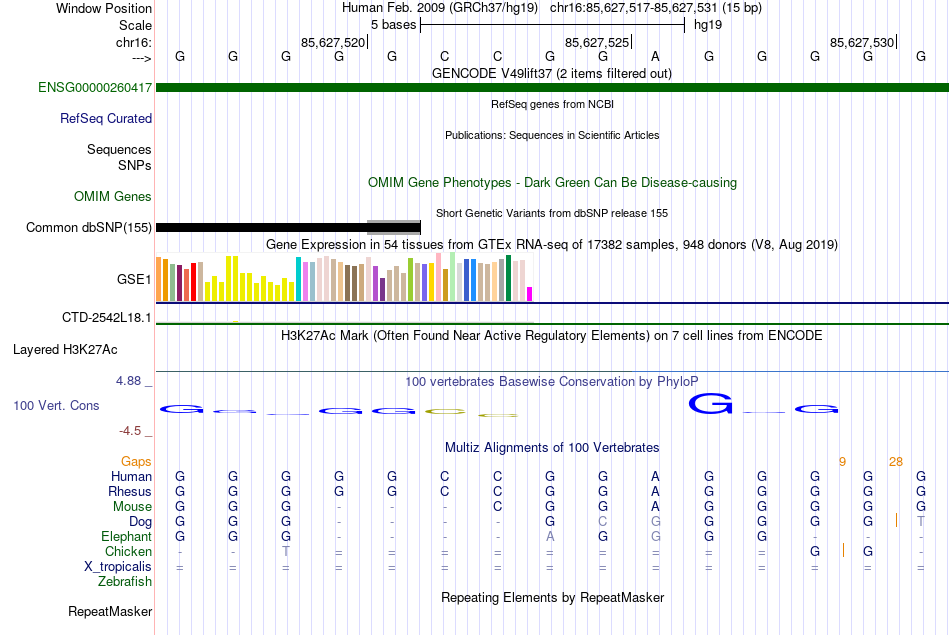950x635 pixels.
Task: Open 'Basewise Conservation by PhyloP' title
Action: (551, 381)
